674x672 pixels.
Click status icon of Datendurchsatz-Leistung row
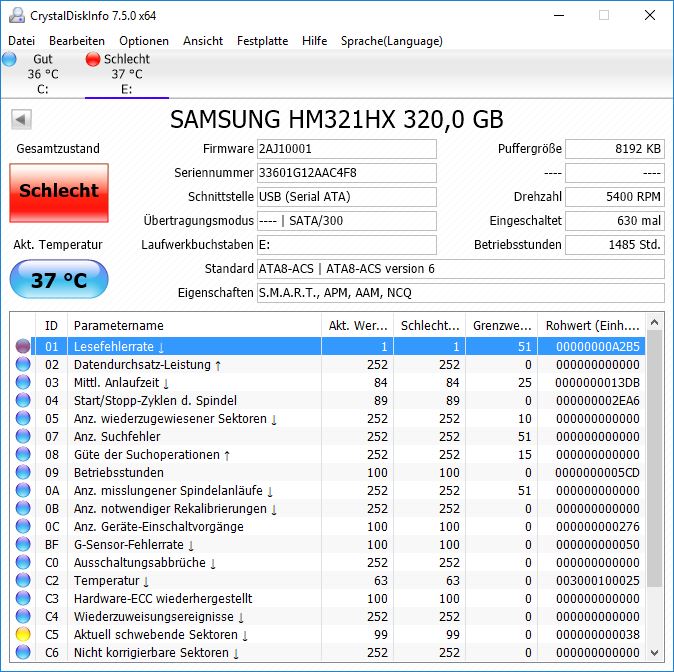click(x=23, y=364)
